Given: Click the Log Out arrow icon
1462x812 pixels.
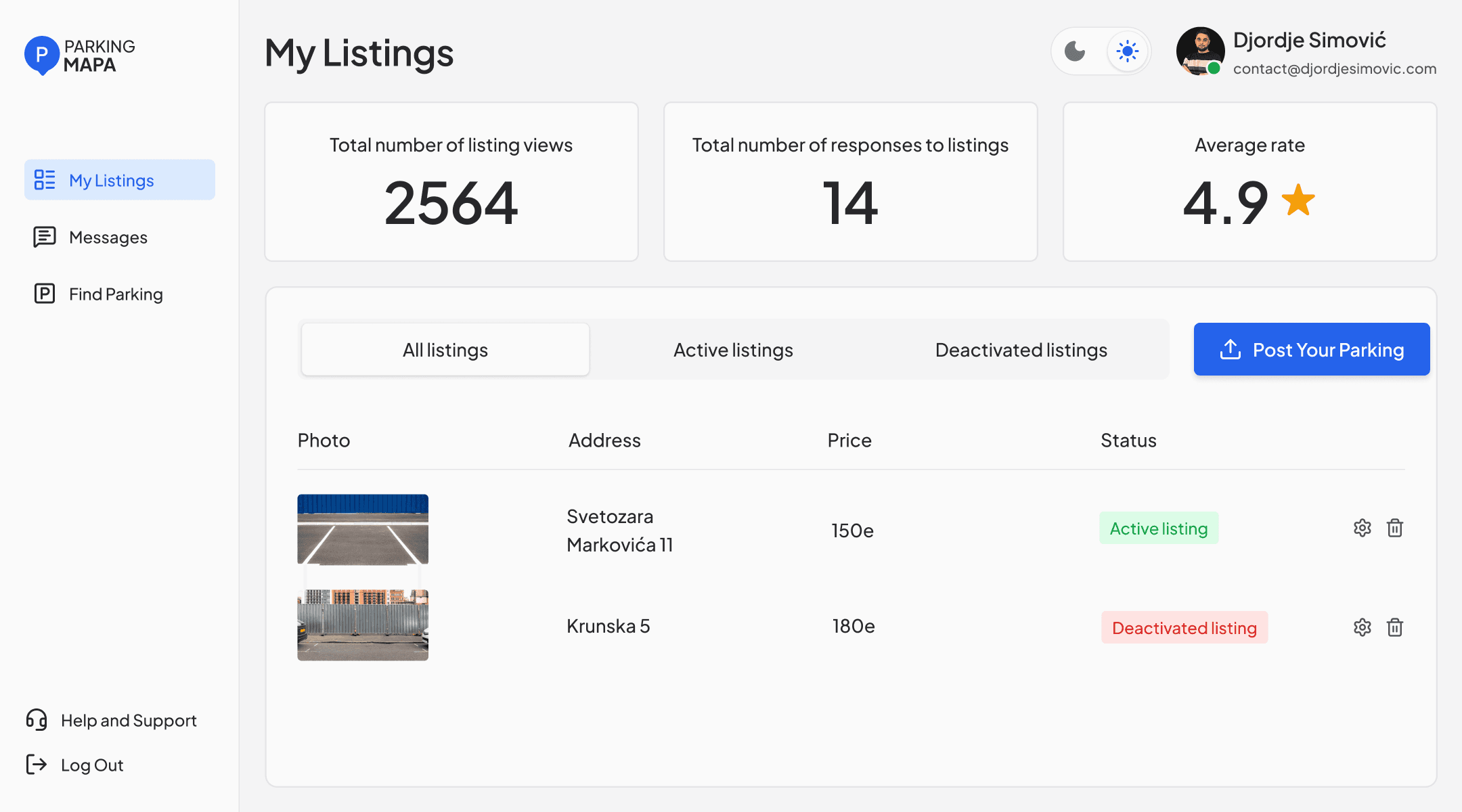Looking at the screenshot, I should click(x=37, y=765).
